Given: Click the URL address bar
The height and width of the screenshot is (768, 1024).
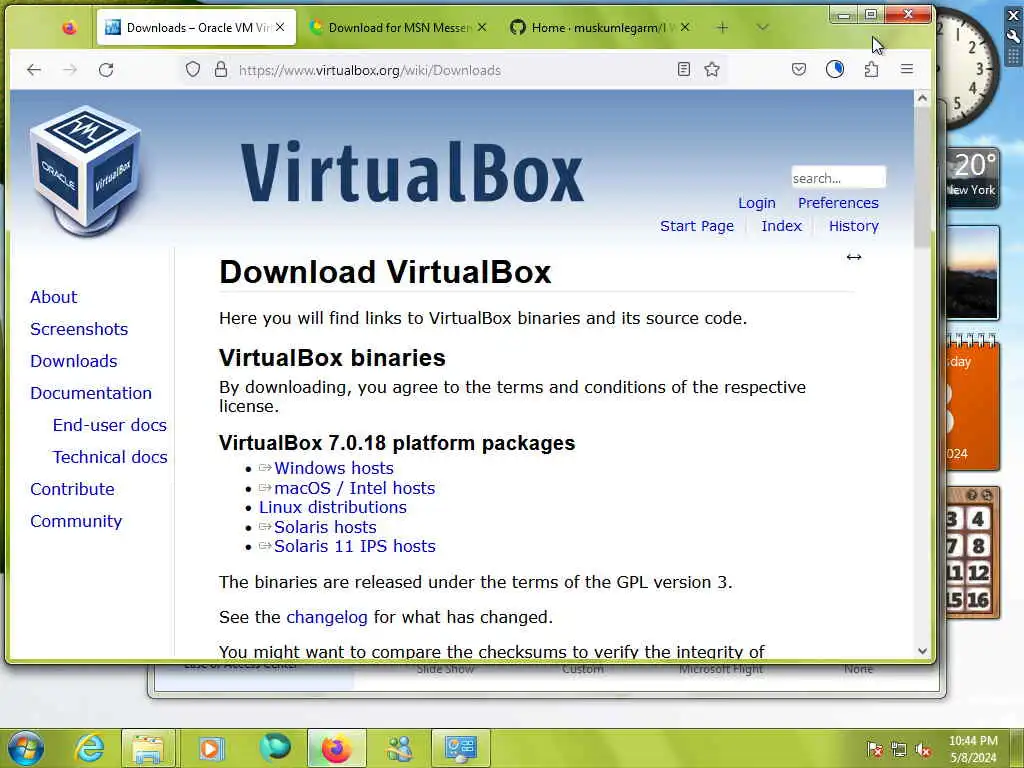Looking at the screenshot, I should point(451,70).
